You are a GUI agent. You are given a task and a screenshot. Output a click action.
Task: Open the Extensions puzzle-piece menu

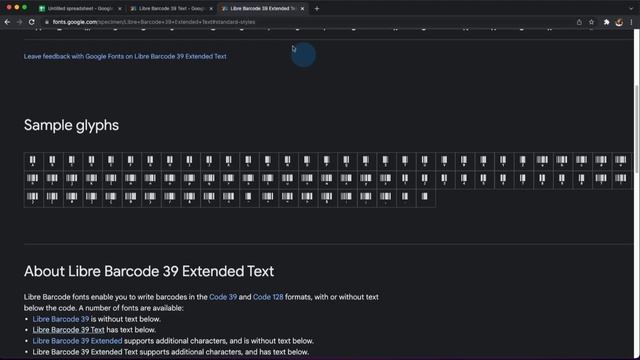[606, 22]
